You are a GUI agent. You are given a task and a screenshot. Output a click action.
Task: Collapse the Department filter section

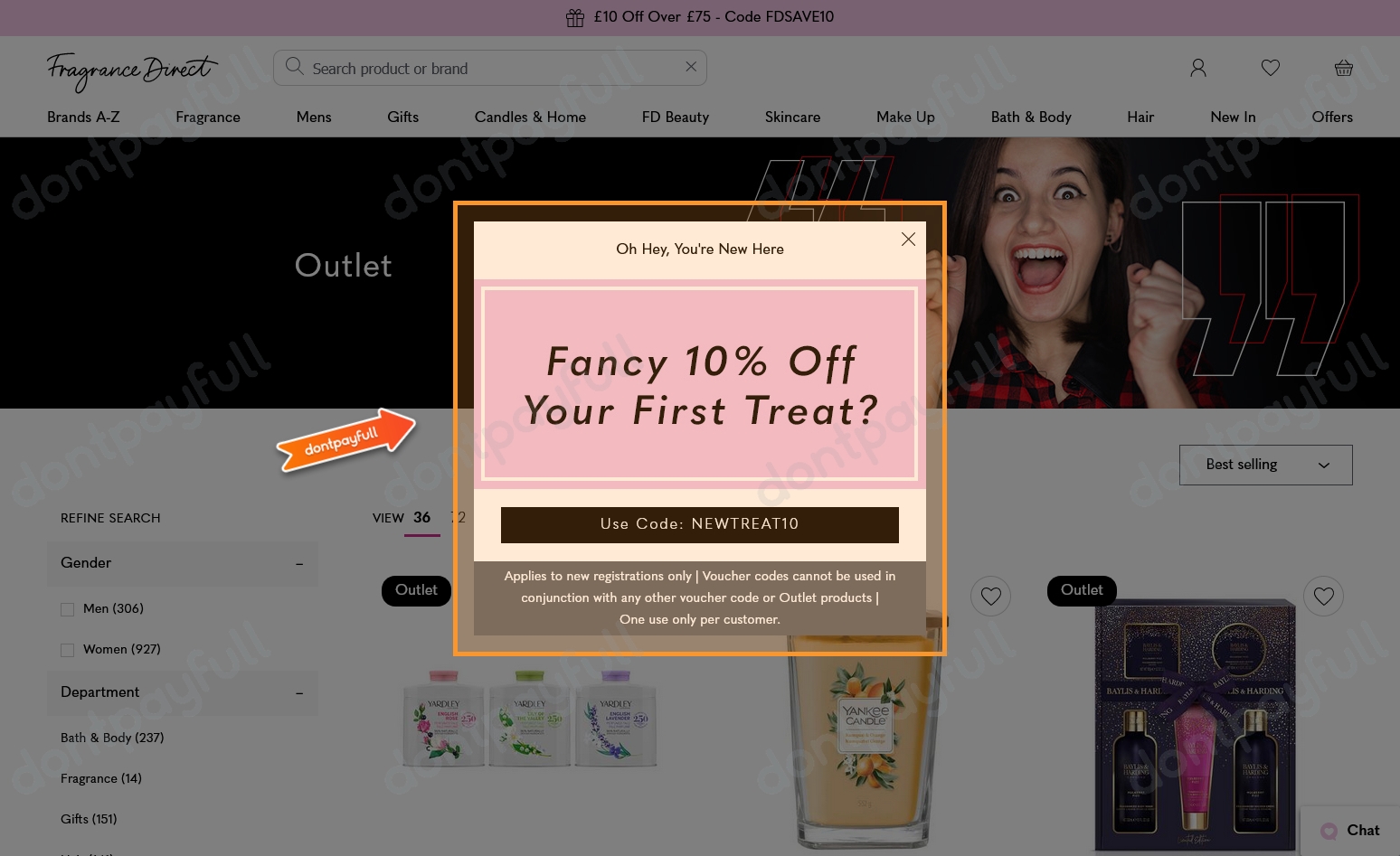(x=183, y=692)
